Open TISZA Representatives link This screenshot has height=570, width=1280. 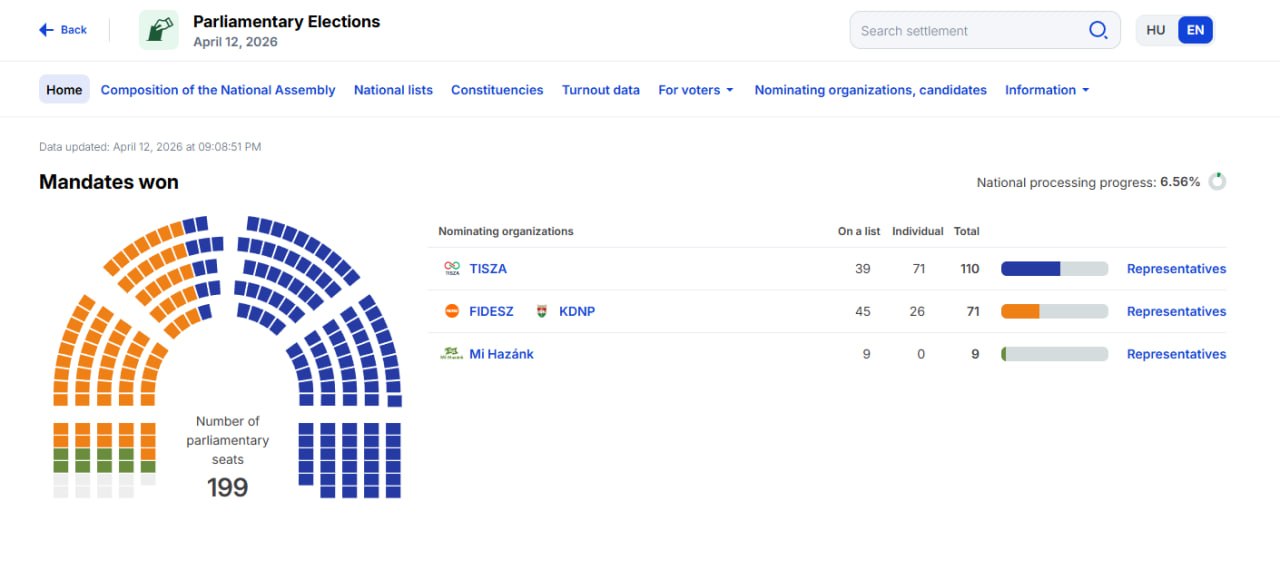coord(1176,269)
